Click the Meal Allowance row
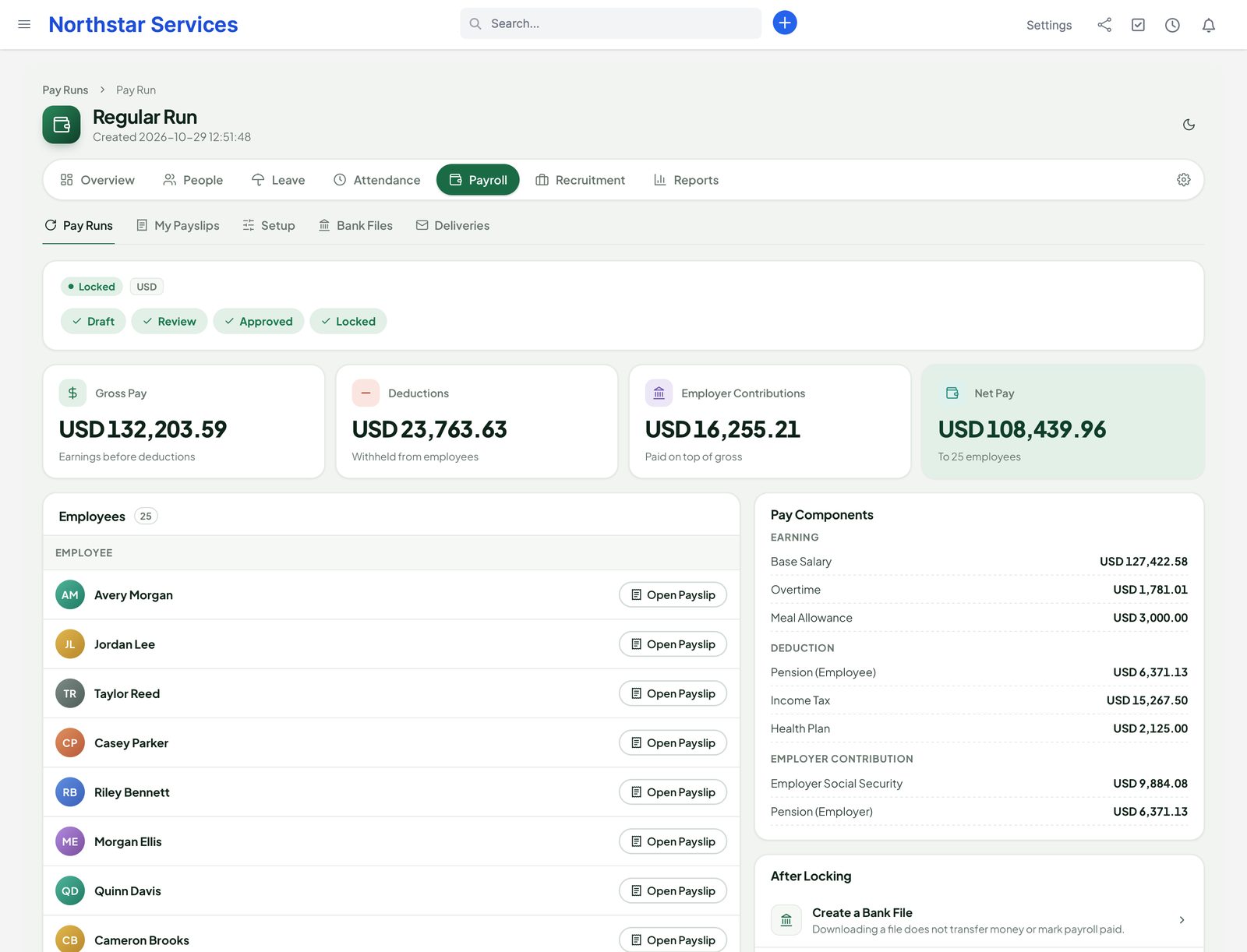 point(979,618)
